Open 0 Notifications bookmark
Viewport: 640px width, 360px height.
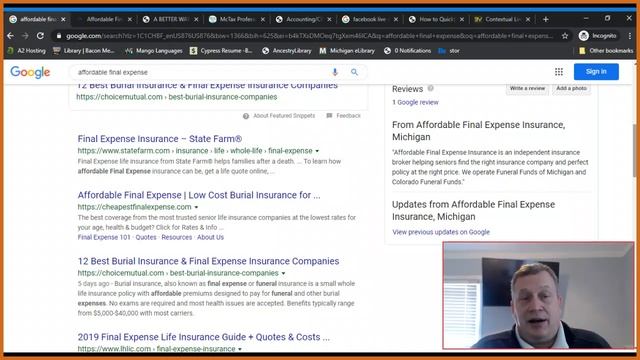[x=407, y=51]
